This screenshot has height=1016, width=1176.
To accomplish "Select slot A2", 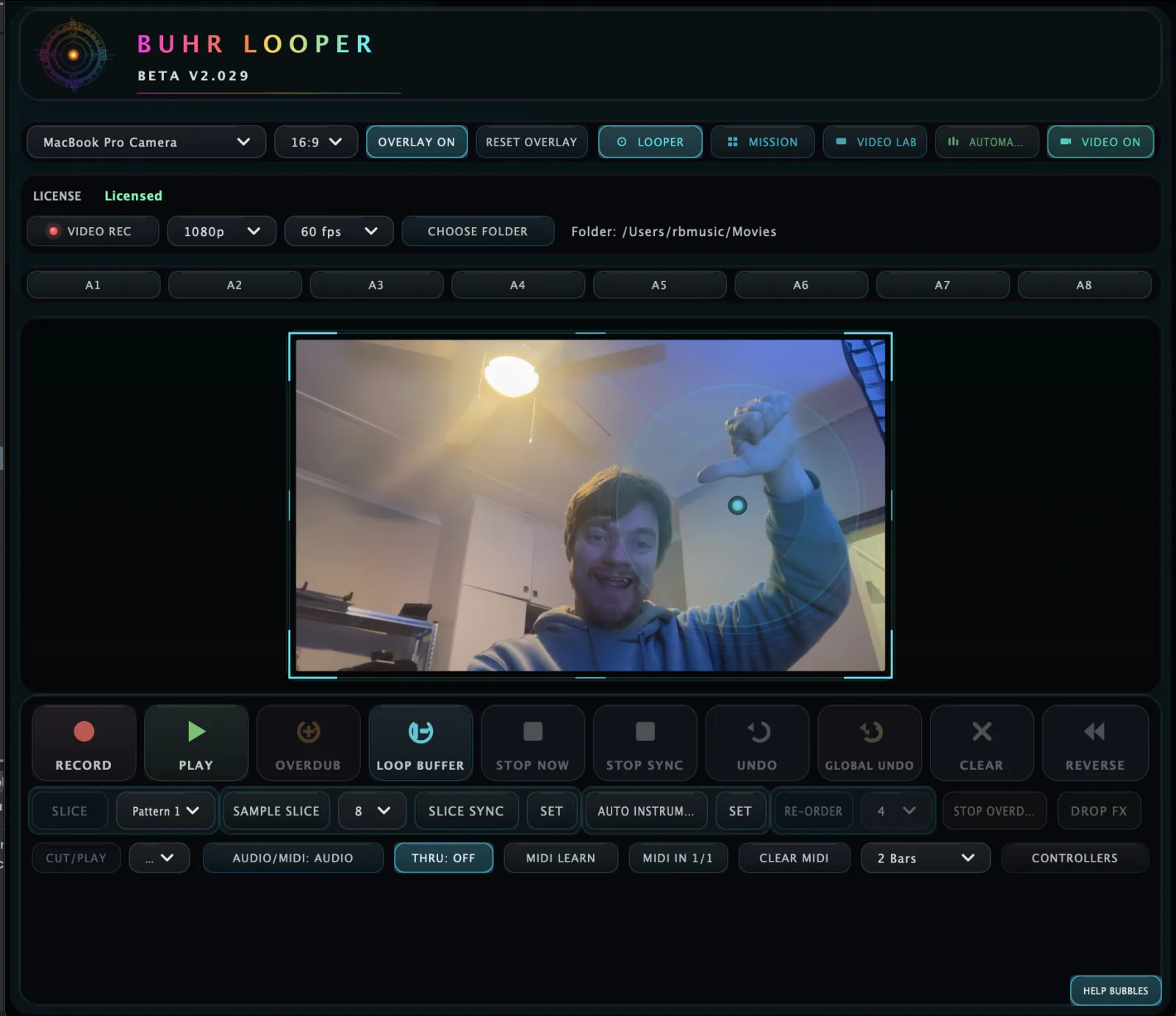I will (234, 285).
